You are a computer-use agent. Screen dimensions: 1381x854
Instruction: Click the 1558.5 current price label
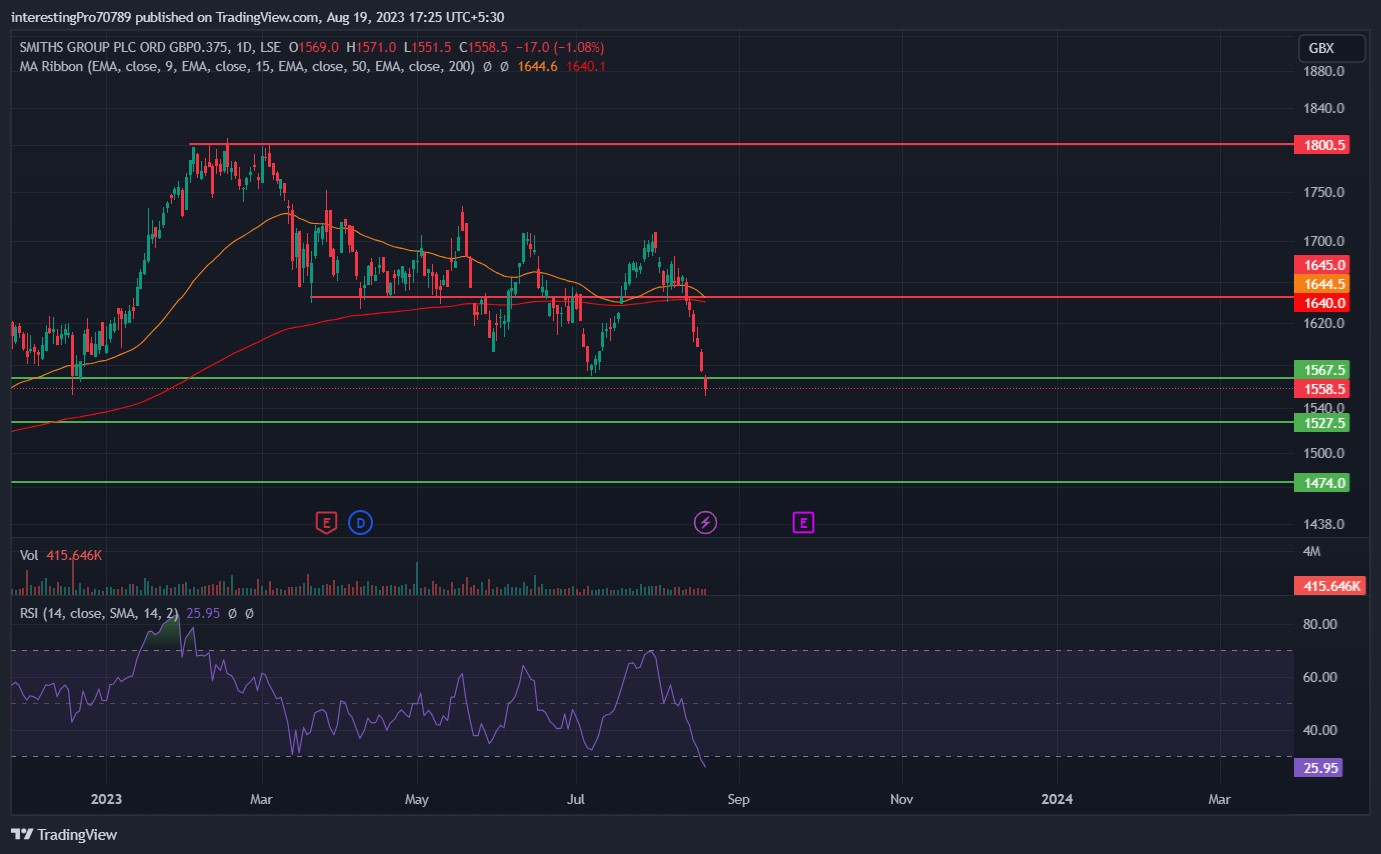pyautogui.click(x=1322, y=389)
